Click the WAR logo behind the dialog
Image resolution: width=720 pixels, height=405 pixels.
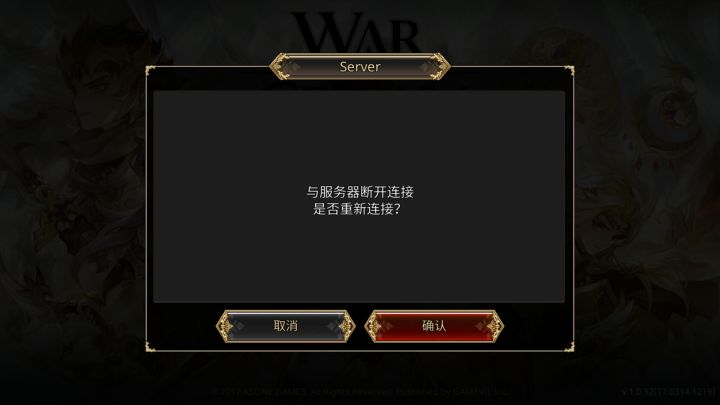(x=357, y=31)
